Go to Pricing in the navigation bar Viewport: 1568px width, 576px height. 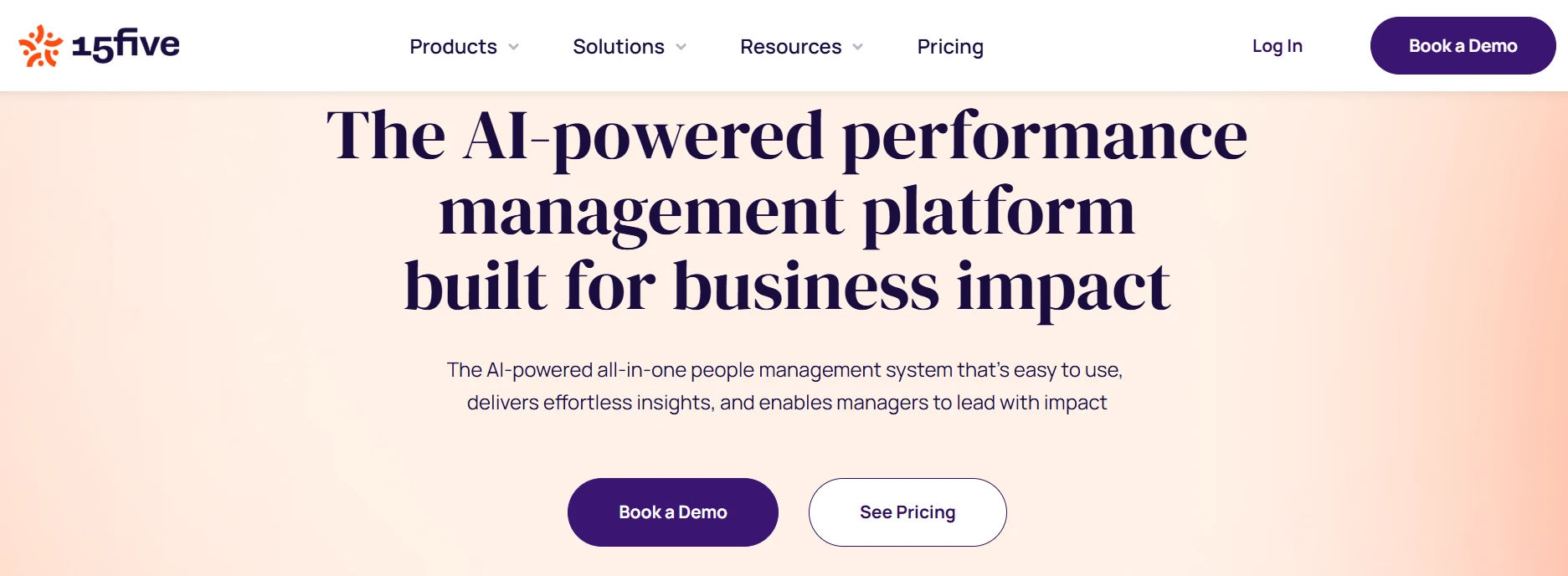950,47
